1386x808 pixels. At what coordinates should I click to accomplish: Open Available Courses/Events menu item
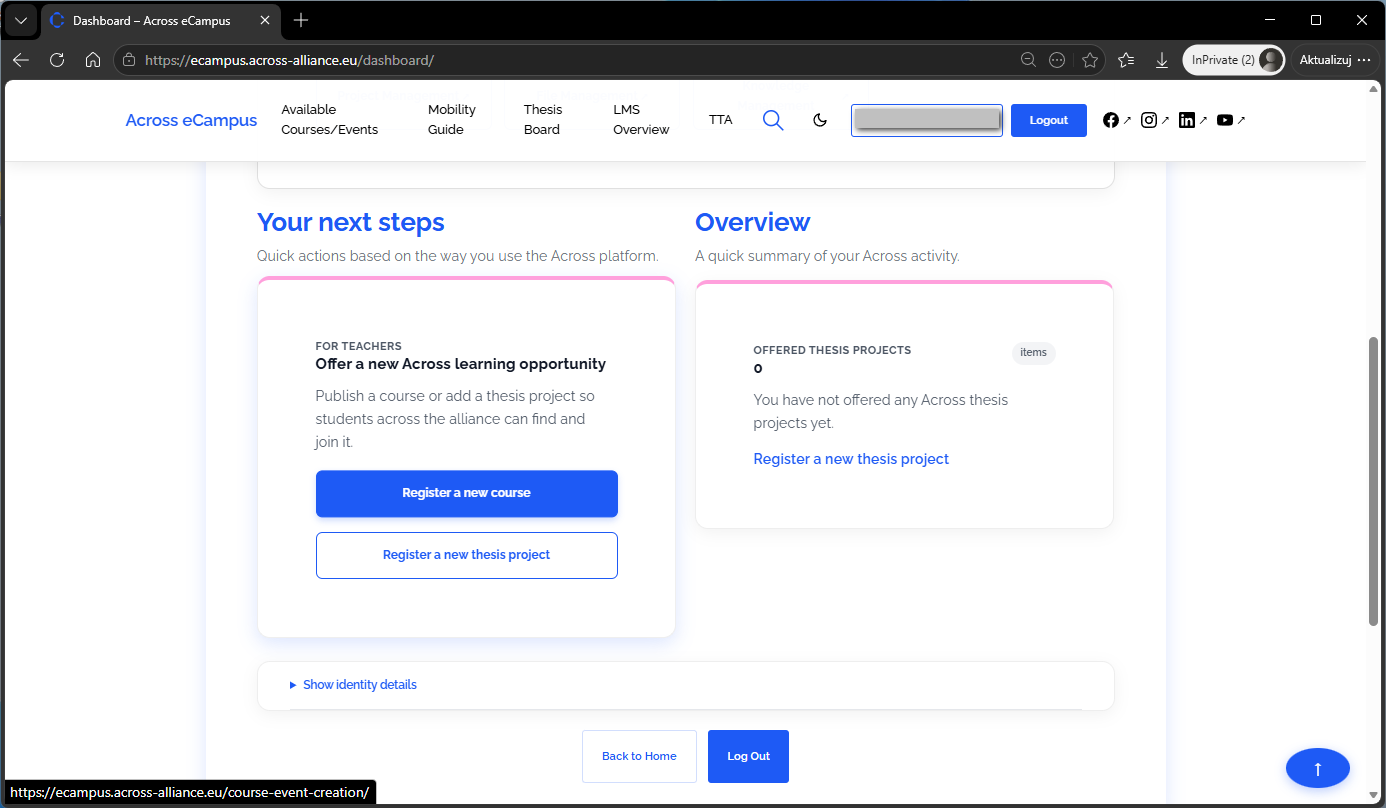point(330,120)
